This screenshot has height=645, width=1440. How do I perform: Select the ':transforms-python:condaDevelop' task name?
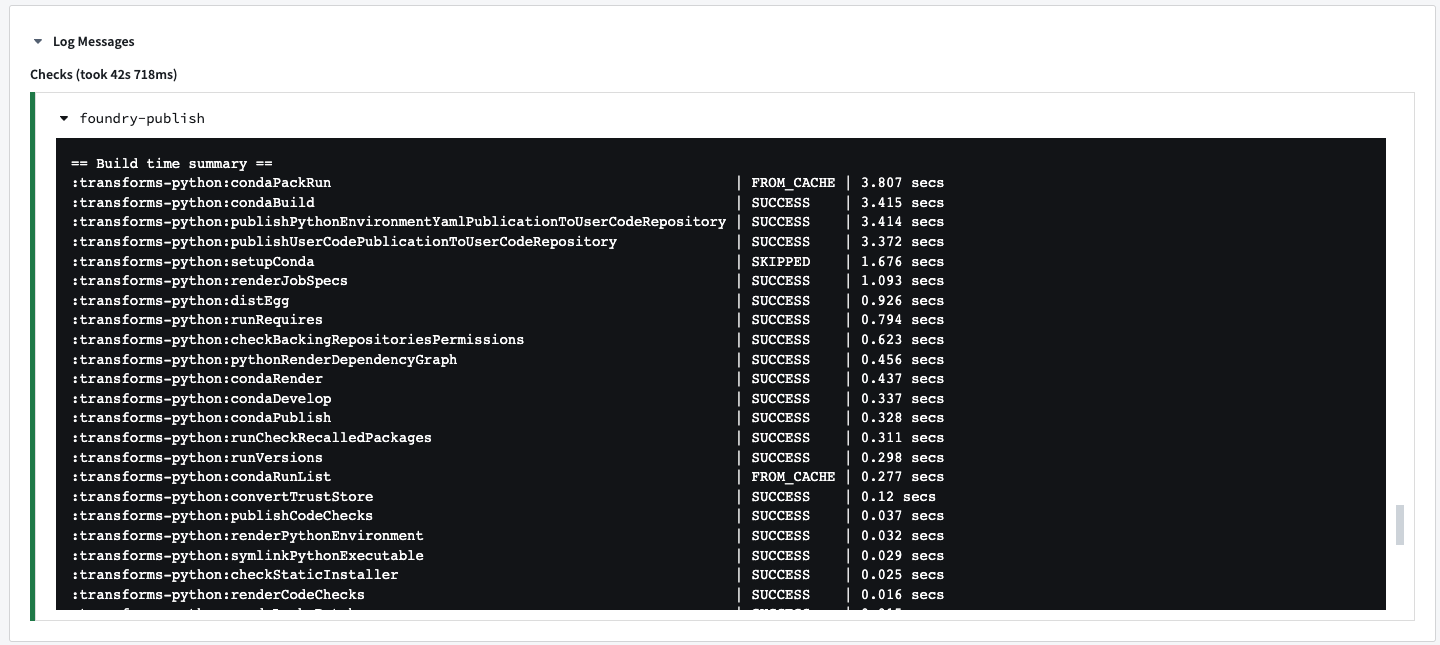pos(201,399)
